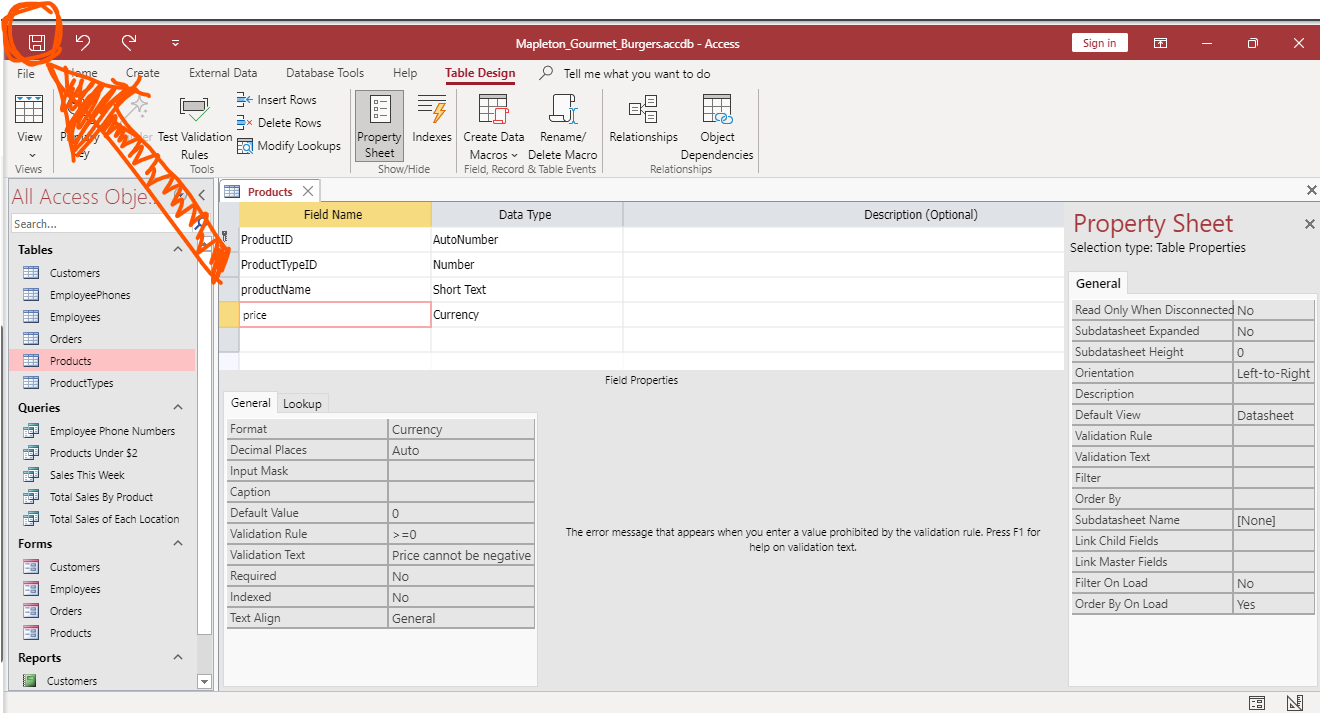Viewport: 1320px width, 713px height.
Task: Open Employee Phone Numbers query
Action: tap(112, 431)
